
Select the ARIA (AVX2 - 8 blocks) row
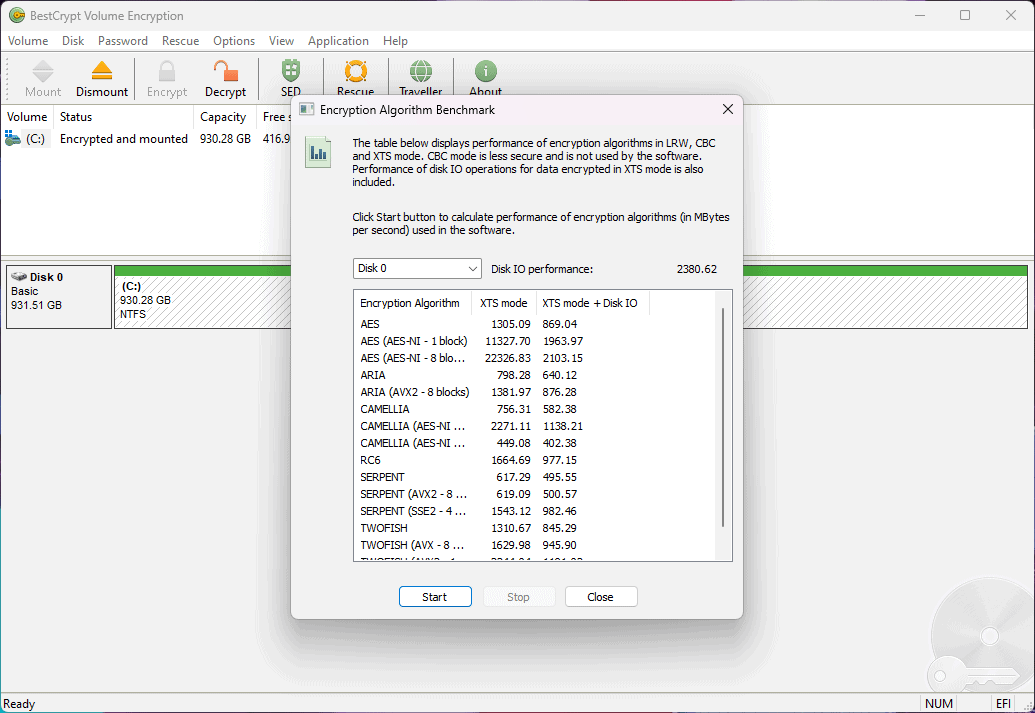point(535,392)
